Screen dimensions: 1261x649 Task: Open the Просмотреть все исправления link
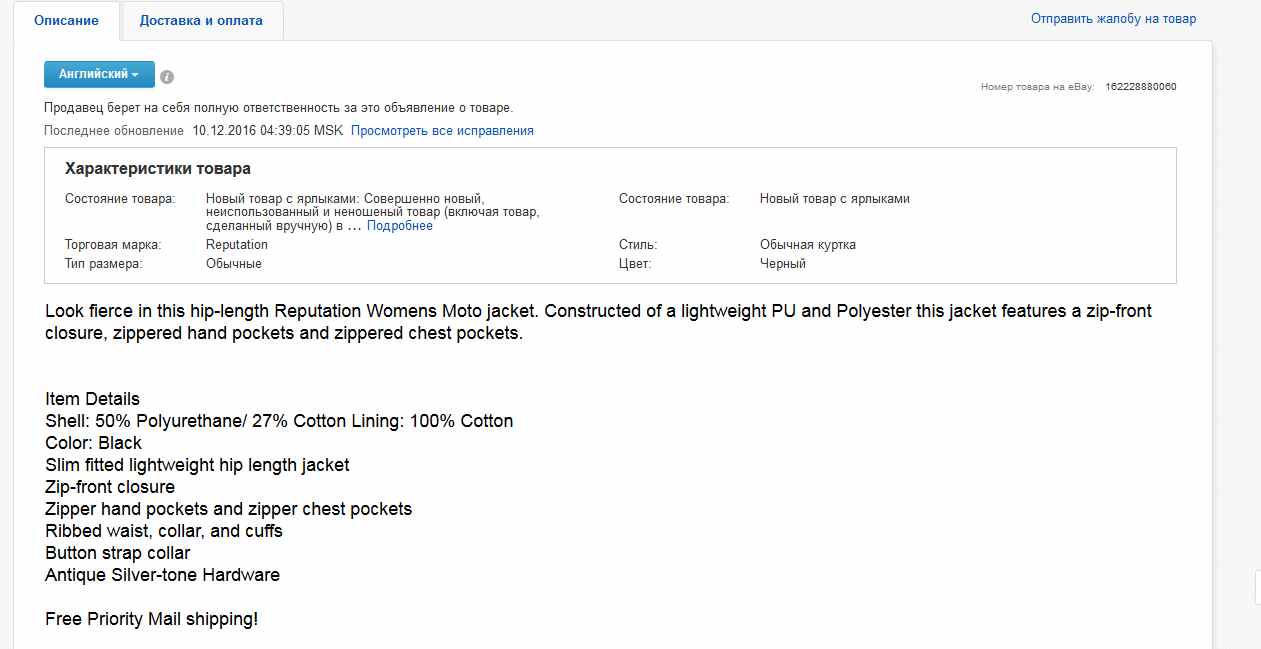click(x=442, y=131)
